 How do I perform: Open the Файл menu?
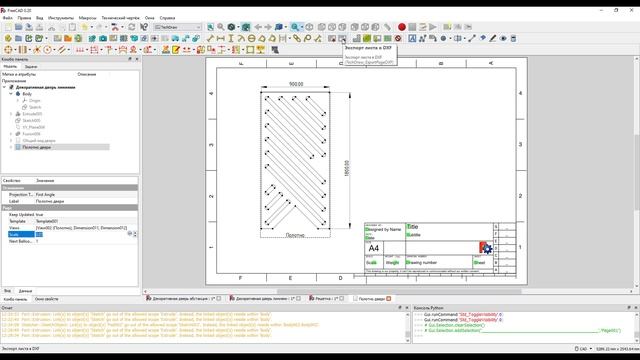pos(8,18)
